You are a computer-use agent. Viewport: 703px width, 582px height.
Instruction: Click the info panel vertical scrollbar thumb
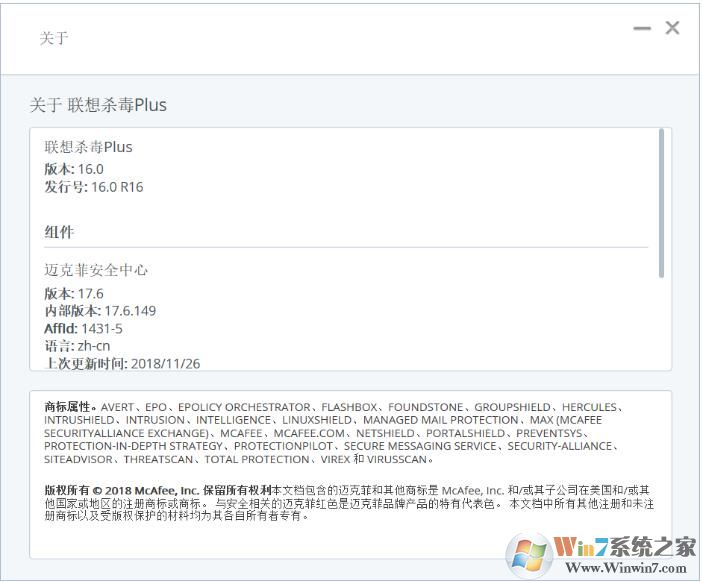[x=661, y=203]
